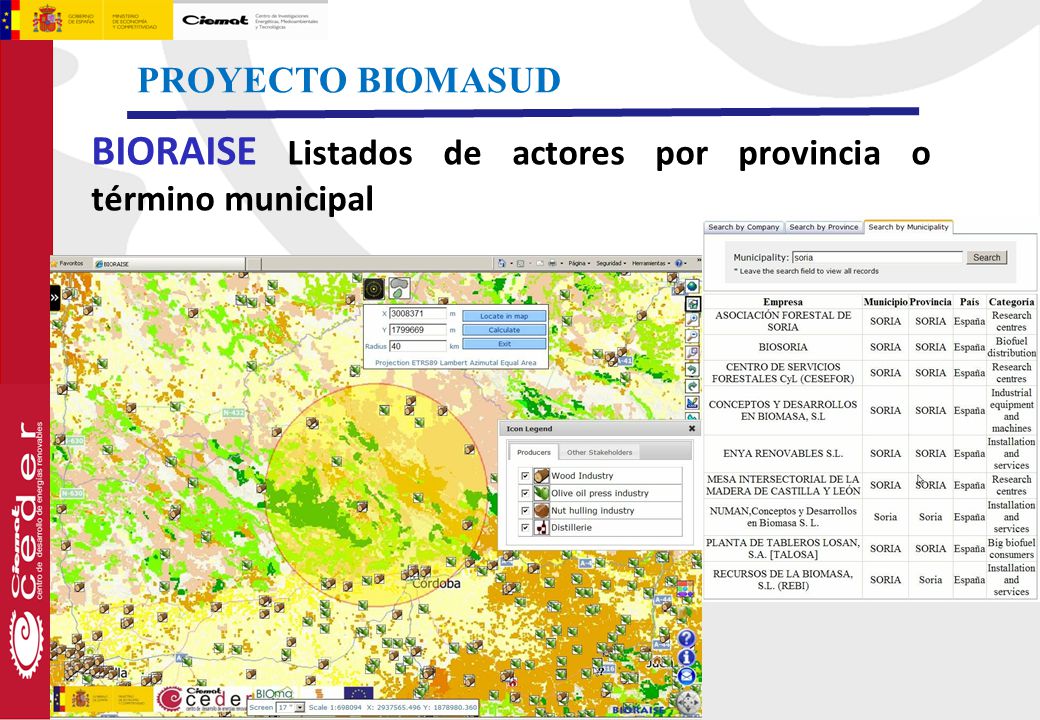1040x720 pixels.
Task: Go to previous map view arrow
Action: 692,369
